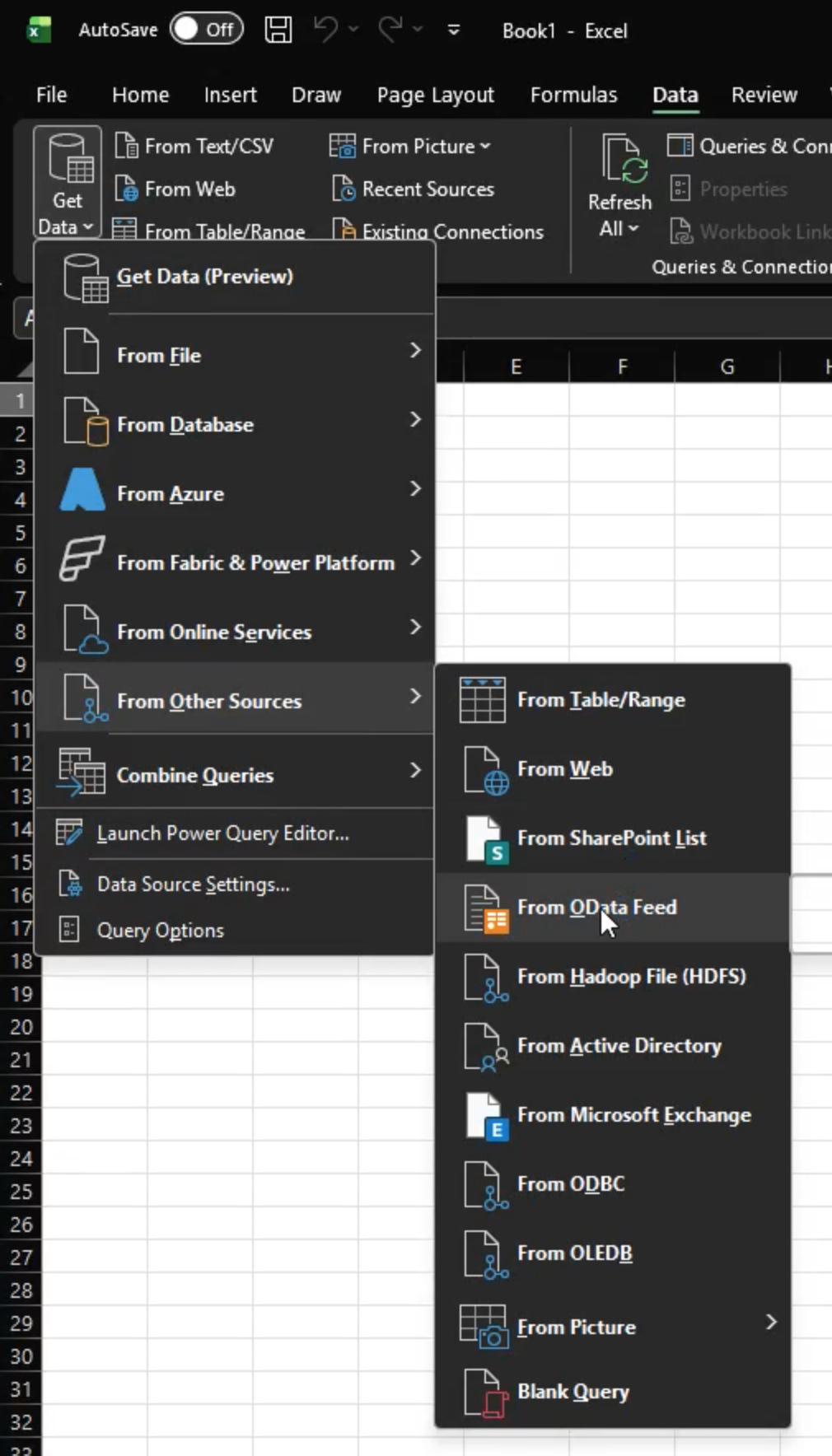Screen dimensions: 832x1456
Task: Choose From ODBC
Action: tap(613, 1184)
